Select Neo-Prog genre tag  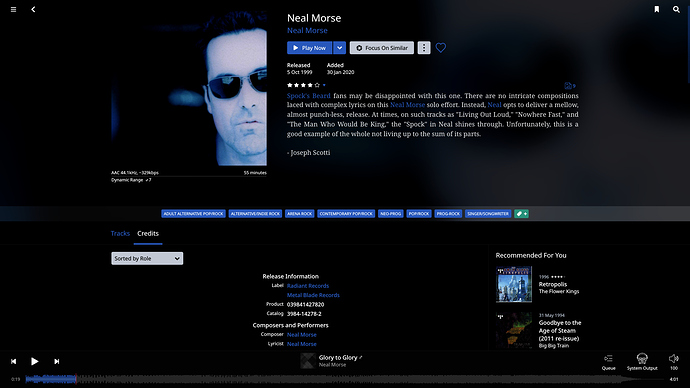click(391, 214)
